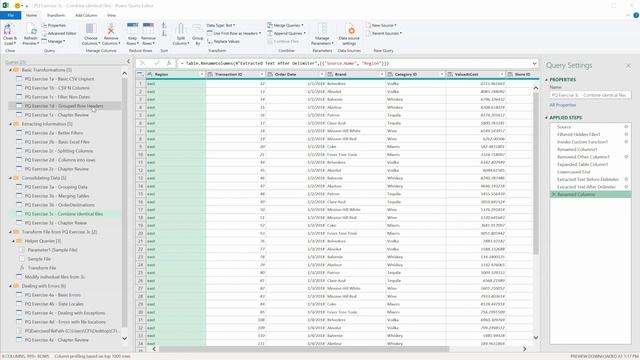Click the Help icon at top right

point(636,15)
